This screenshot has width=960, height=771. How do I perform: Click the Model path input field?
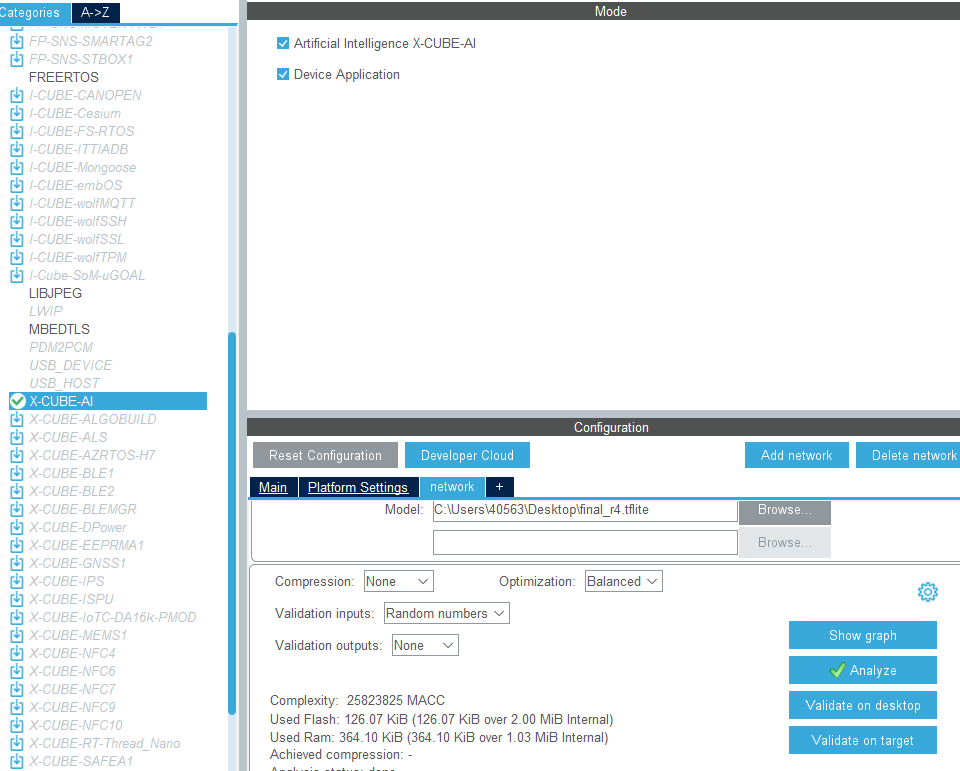(585, 510)
